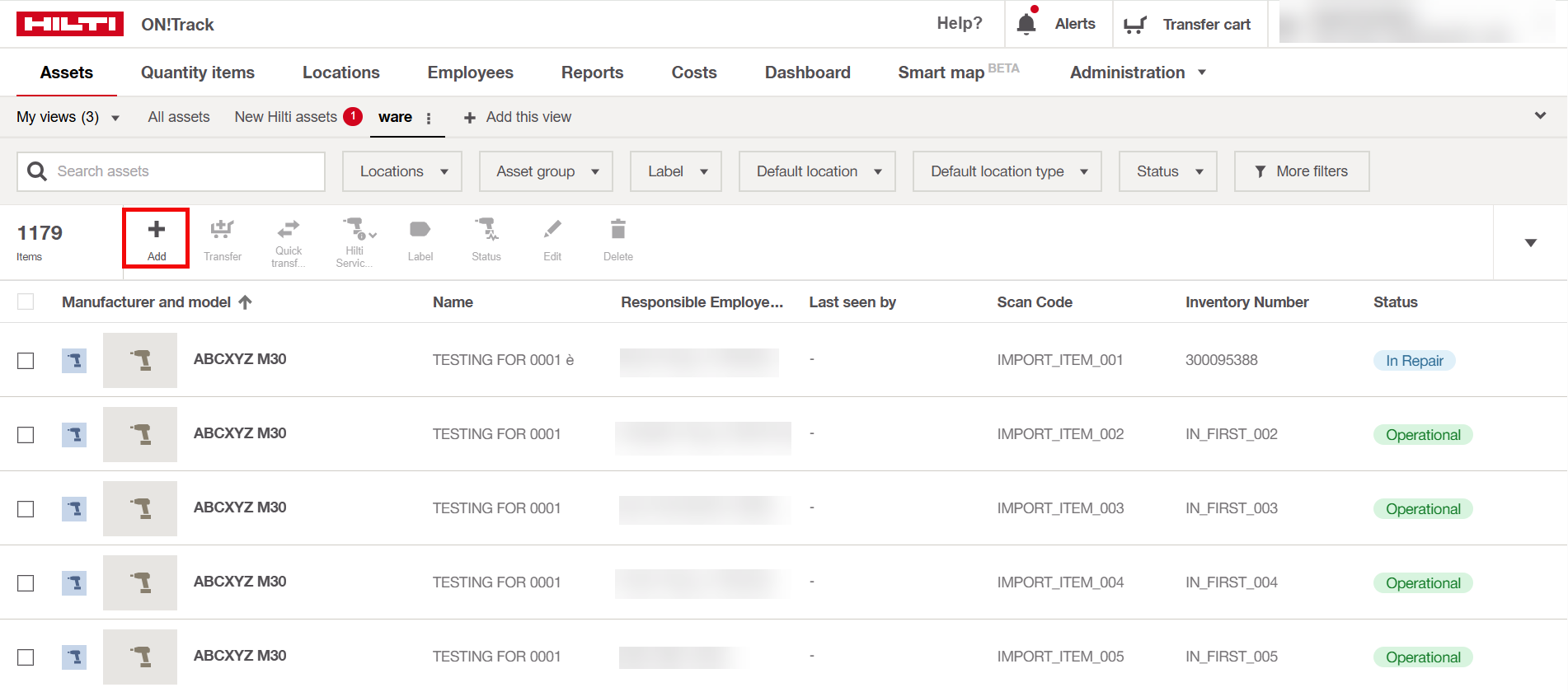This screenshot has width=1568, height=692.
Task: Select the ware view
Action: 396,117
